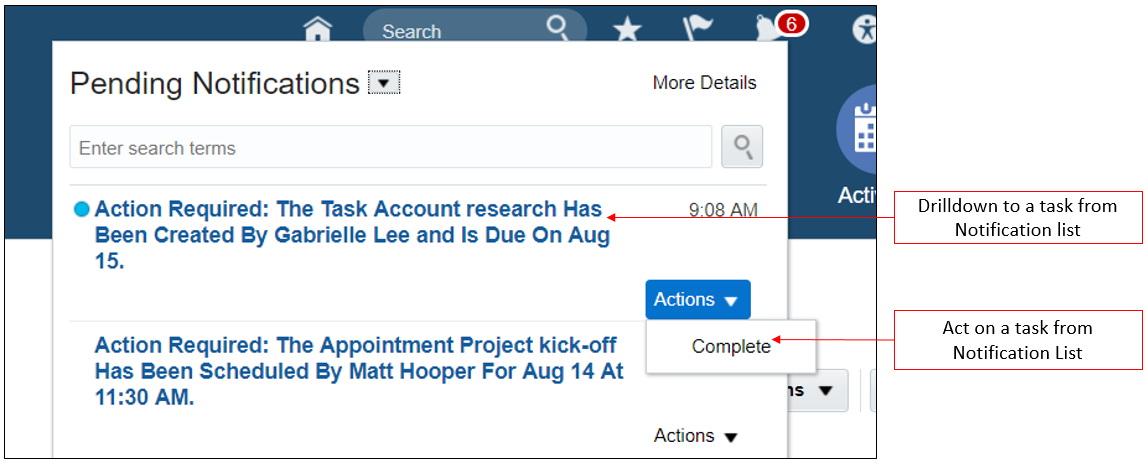Click the Enter search terms field
This screenshot has height=466, width=1148.
click(x=390, y=148)
